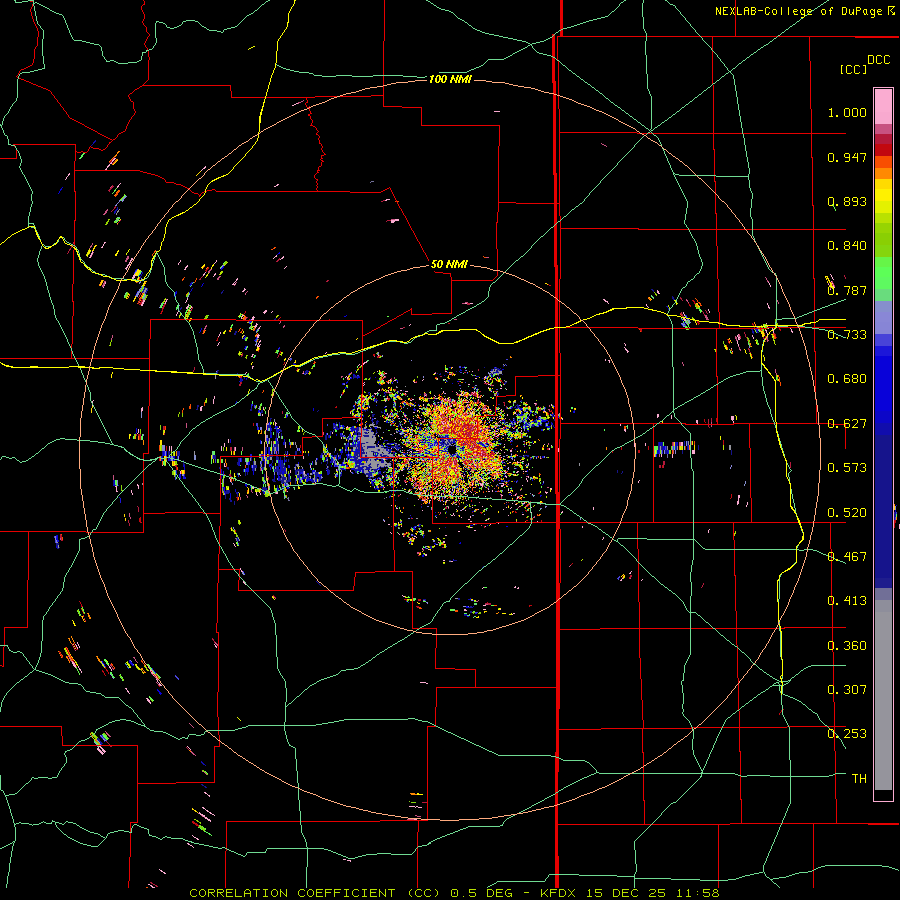
Task: Click the TH threshold label
Action: [x=859, y=779]
